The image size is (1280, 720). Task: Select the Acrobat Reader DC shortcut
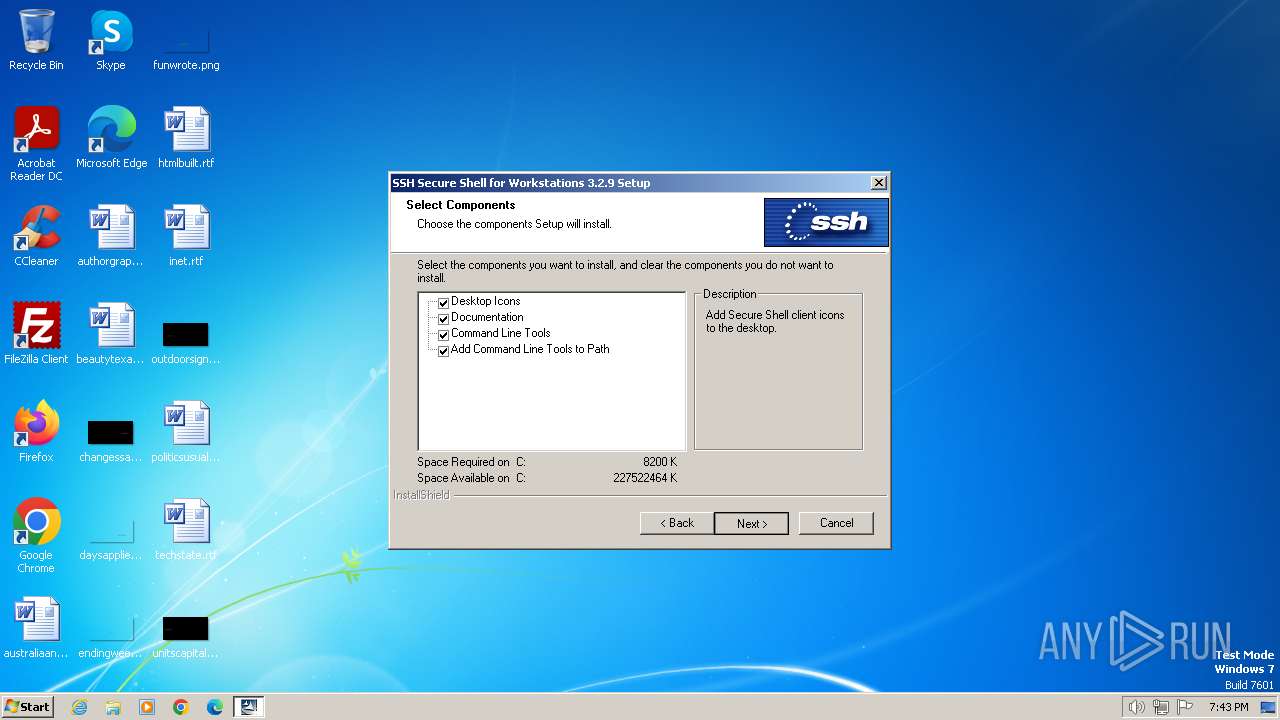pos(36,144)
